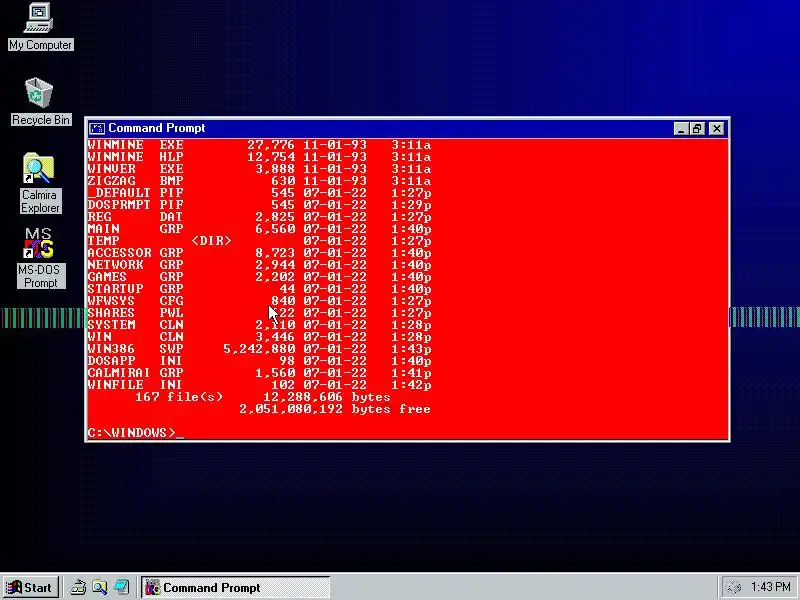This screenshot has height=600, width=800.
Task: Open the Command Prompt window system menu icon
Action: (96, 128)
